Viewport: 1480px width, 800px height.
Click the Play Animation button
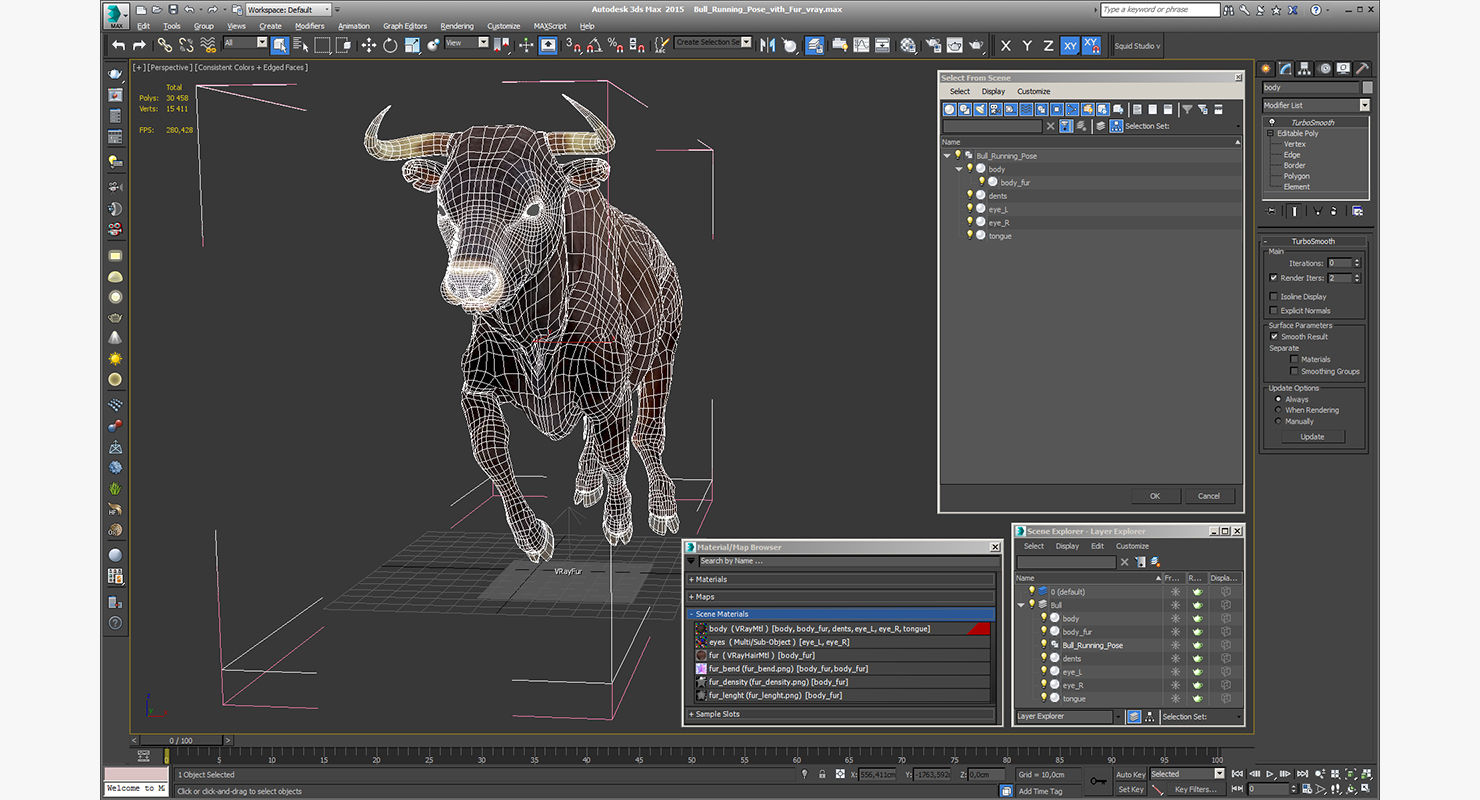(x=1270, y=774)
